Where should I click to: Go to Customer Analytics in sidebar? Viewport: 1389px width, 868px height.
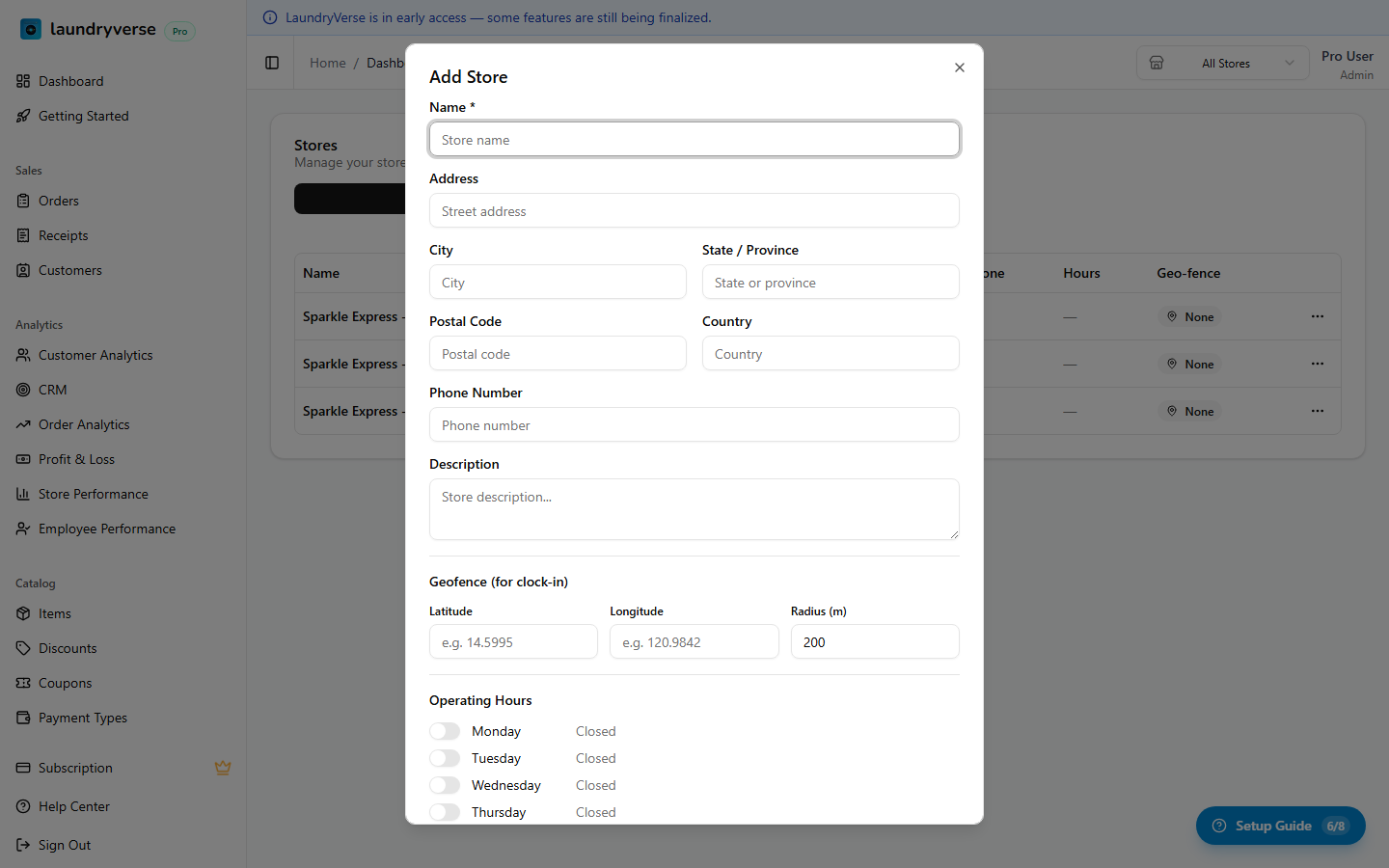point(95,355)
